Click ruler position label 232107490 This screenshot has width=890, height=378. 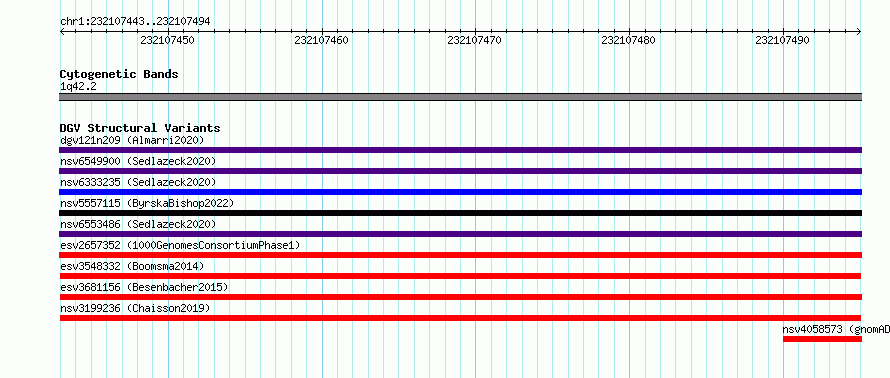[x=782, y=40]
